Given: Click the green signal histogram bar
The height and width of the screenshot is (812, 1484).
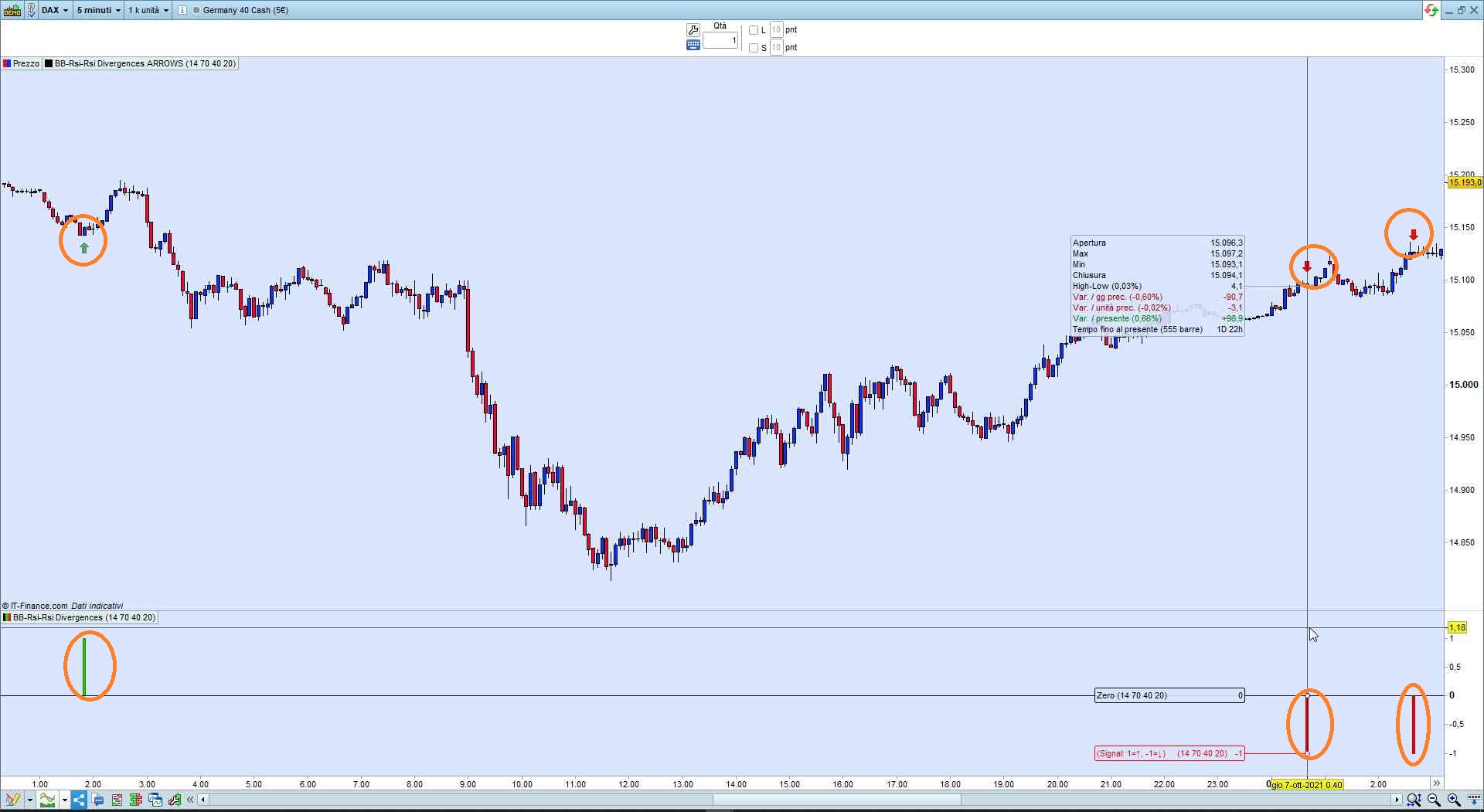Looking at the screenshot, I should [x=84, y=667].
